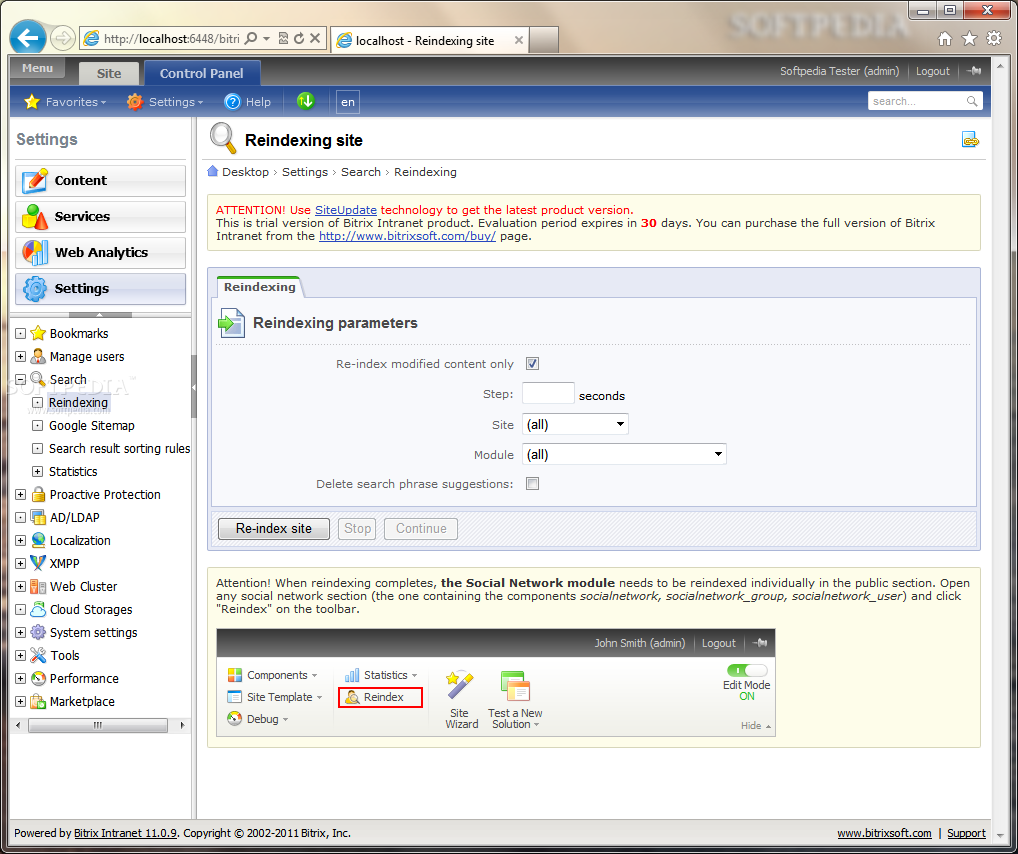Expand the System settings node
Screen dimensions: 1018x854
[21, 633]
